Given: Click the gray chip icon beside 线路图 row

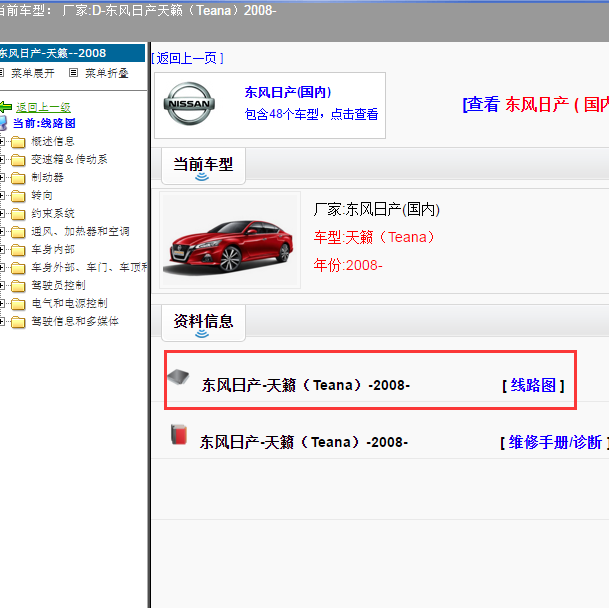Looking at the screenshot, I should 178,377.
